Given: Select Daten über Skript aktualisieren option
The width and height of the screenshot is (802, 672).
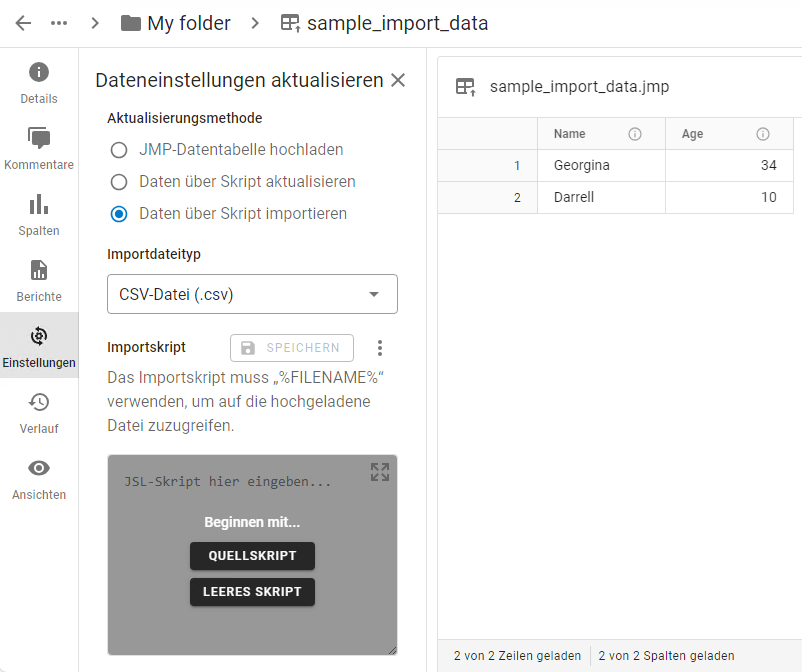Looking at the screenshot, I should tap(119, 182).
